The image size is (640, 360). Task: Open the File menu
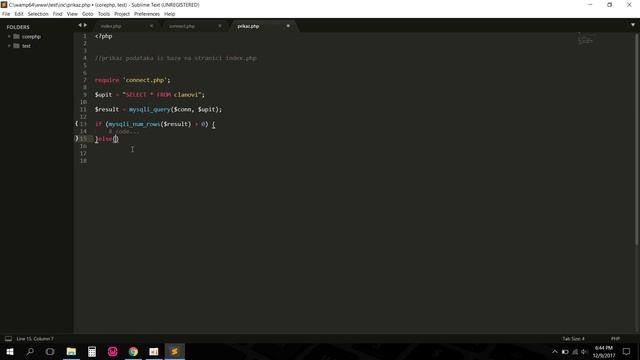point(6,14)
